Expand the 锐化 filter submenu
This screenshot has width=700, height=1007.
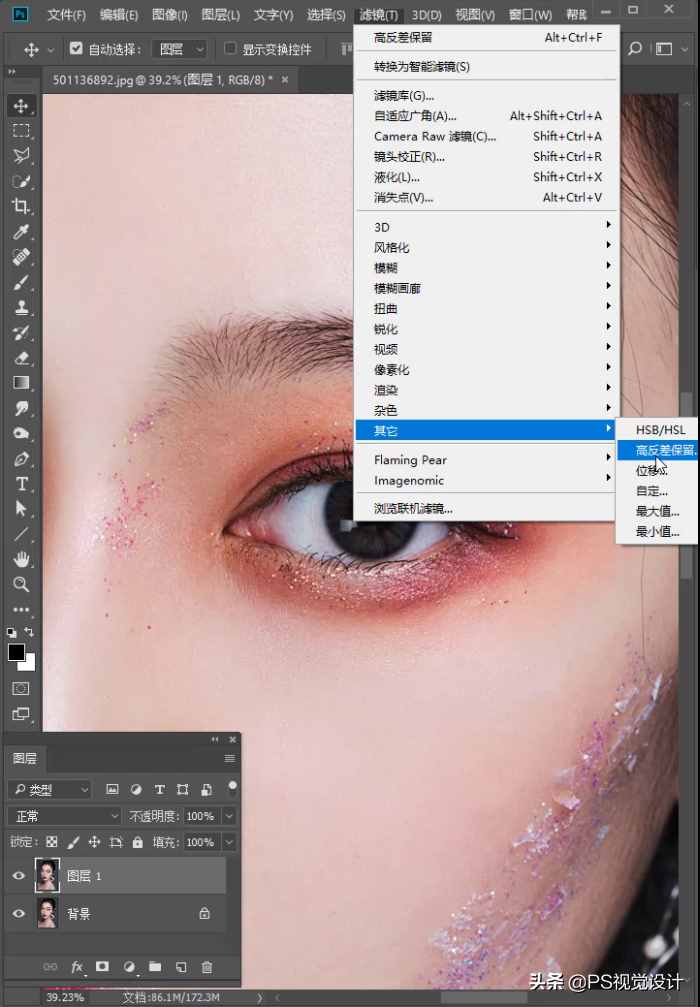[486, 329]
